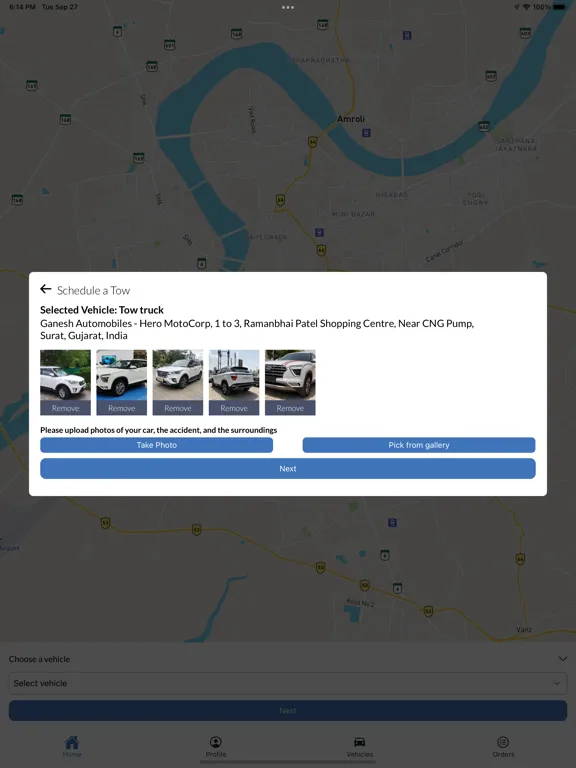Open second car photo with blue floor
Viewport: 576px width, 768px height.
point(121,375)
